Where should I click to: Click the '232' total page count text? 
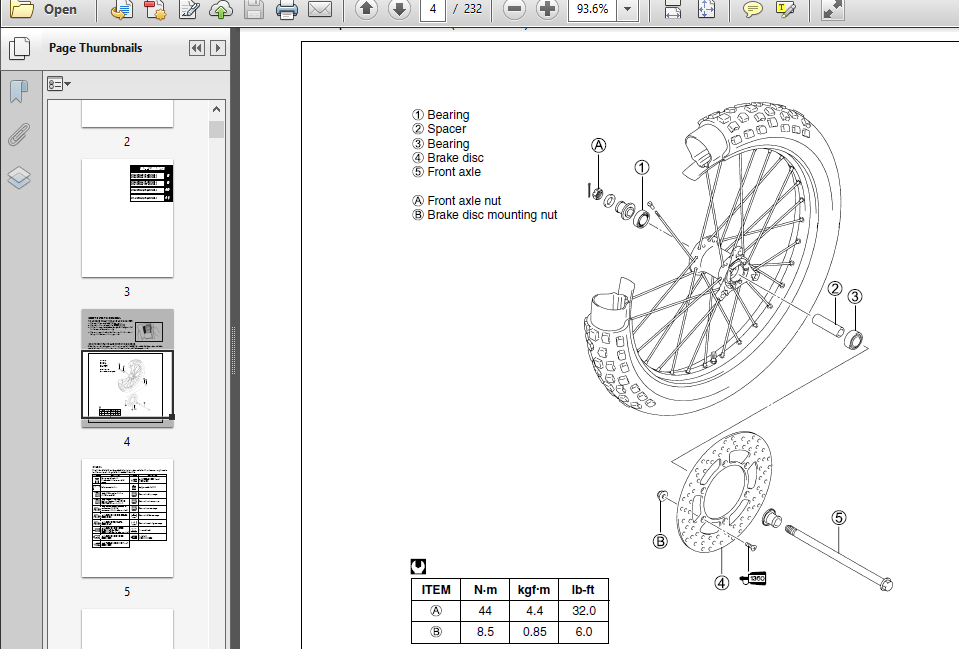(x=473, y=9)
